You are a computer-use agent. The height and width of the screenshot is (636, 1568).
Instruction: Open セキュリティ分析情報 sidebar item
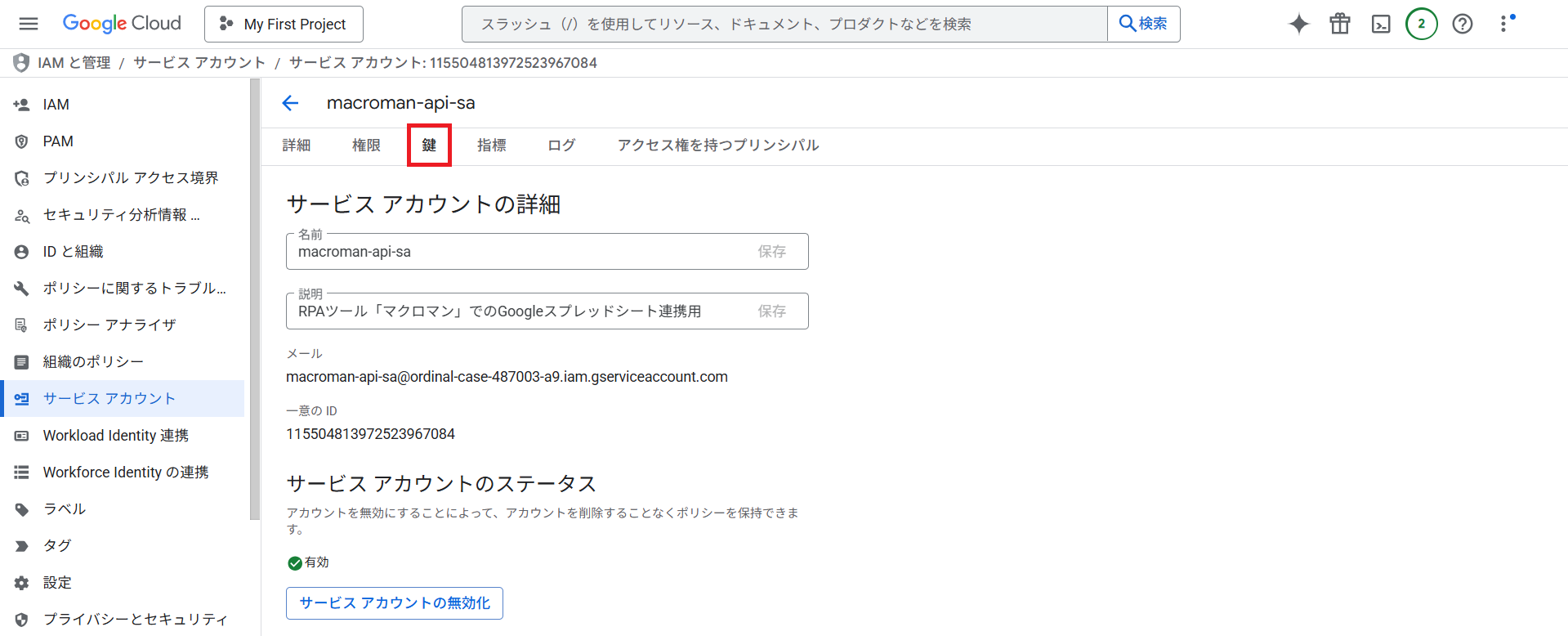coord(123,215)
